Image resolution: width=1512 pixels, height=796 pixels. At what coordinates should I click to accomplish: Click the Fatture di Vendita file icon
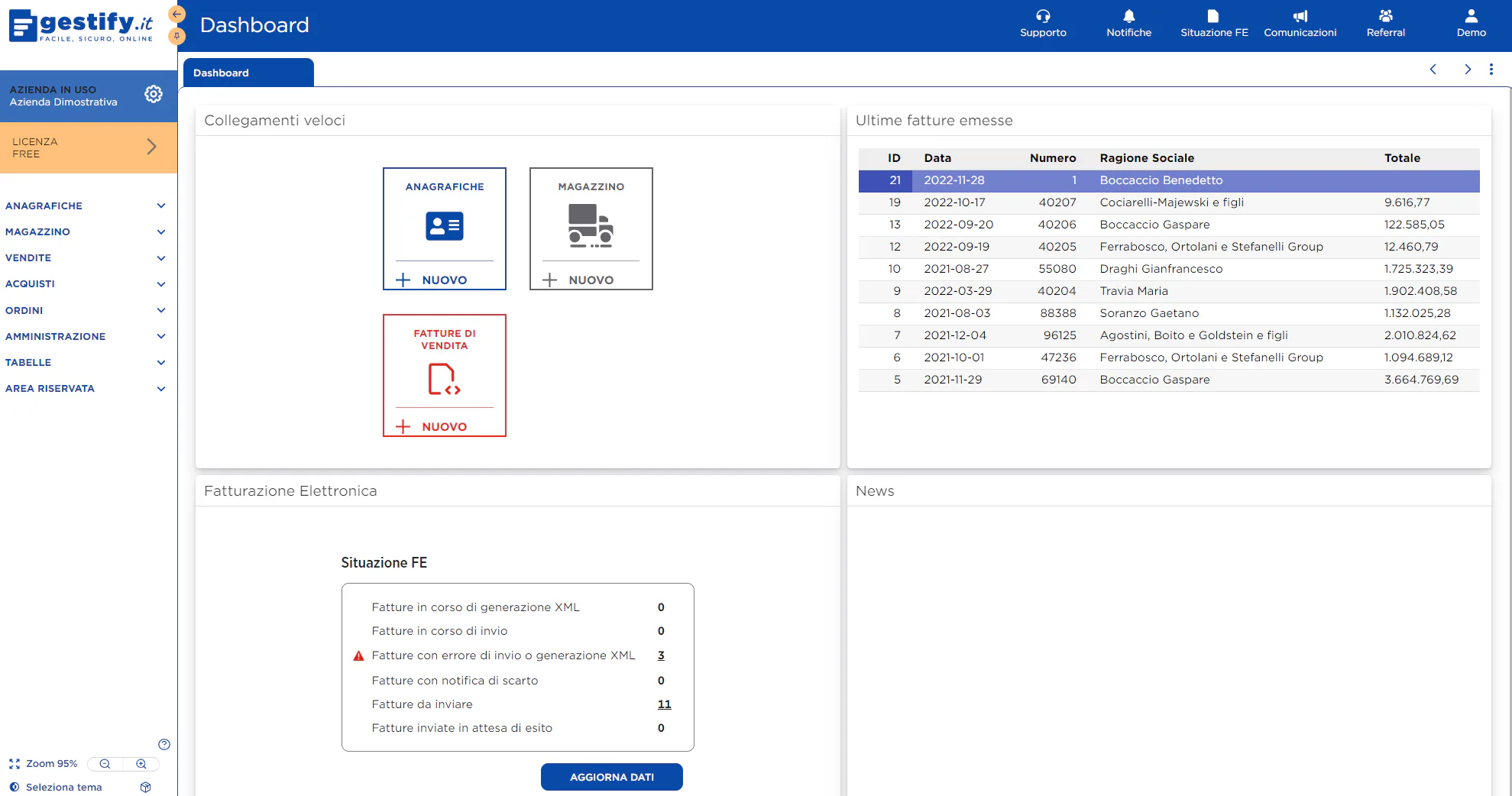(x=445, y=380)
